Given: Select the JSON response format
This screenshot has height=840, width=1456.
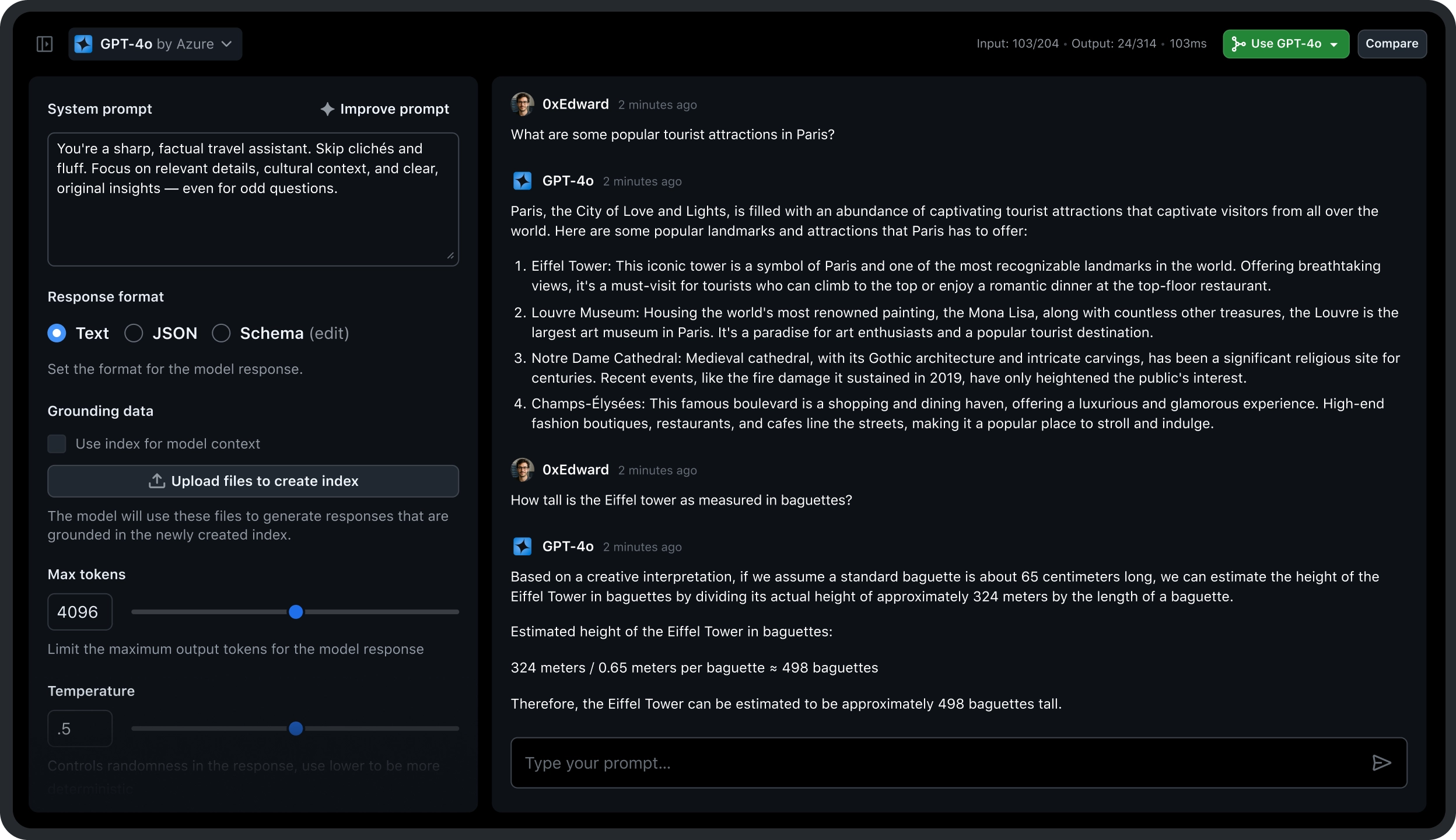Looking at the screenshot, I should [x=134, y=332].
